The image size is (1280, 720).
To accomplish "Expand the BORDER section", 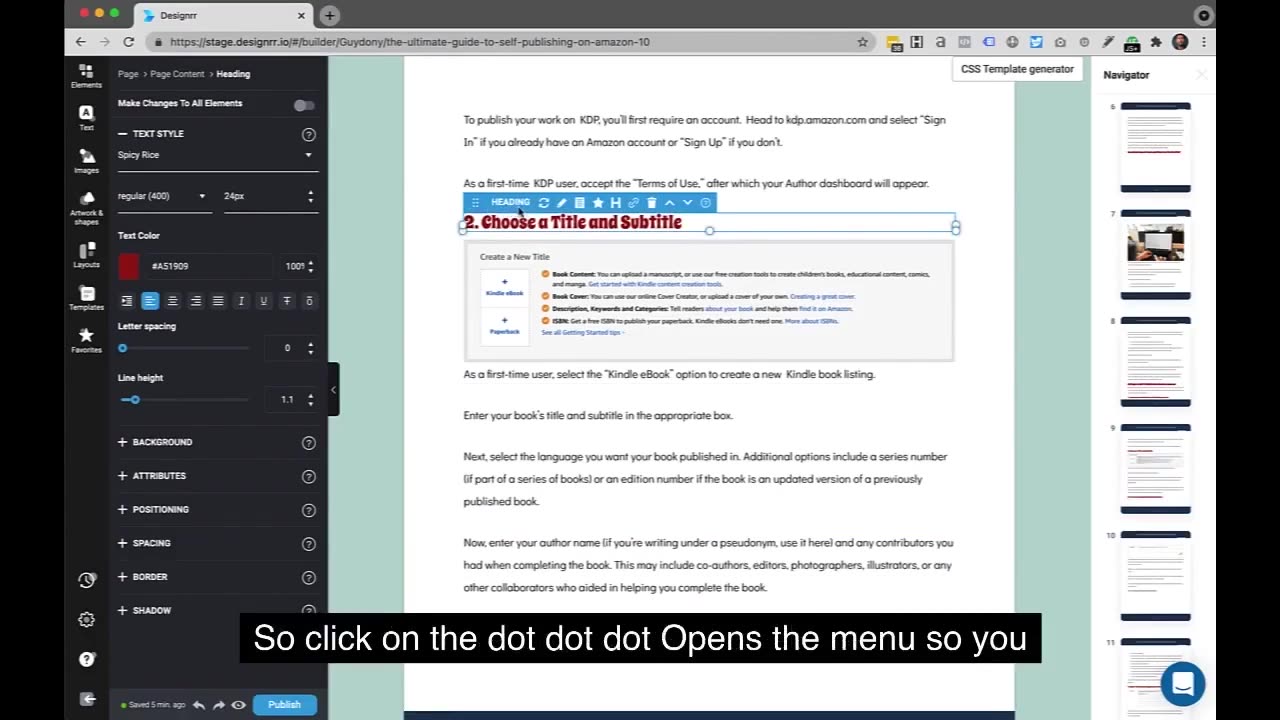I will [x=142, y=577].
